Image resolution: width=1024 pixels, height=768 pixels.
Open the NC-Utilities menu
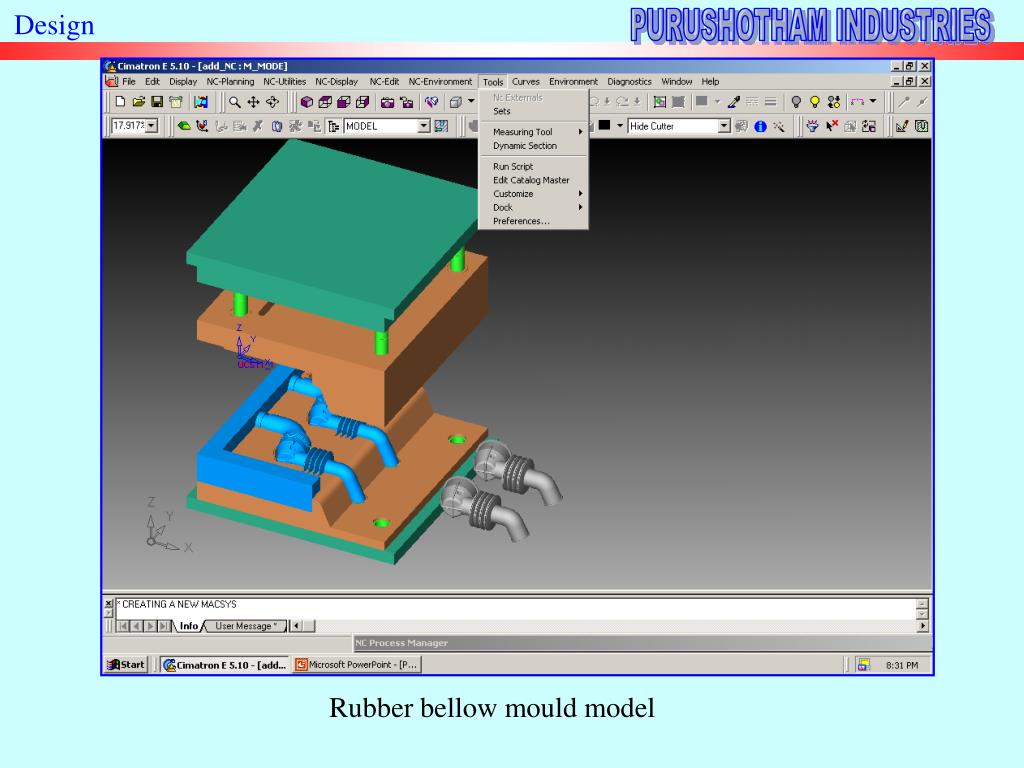[x=285, y=82]
